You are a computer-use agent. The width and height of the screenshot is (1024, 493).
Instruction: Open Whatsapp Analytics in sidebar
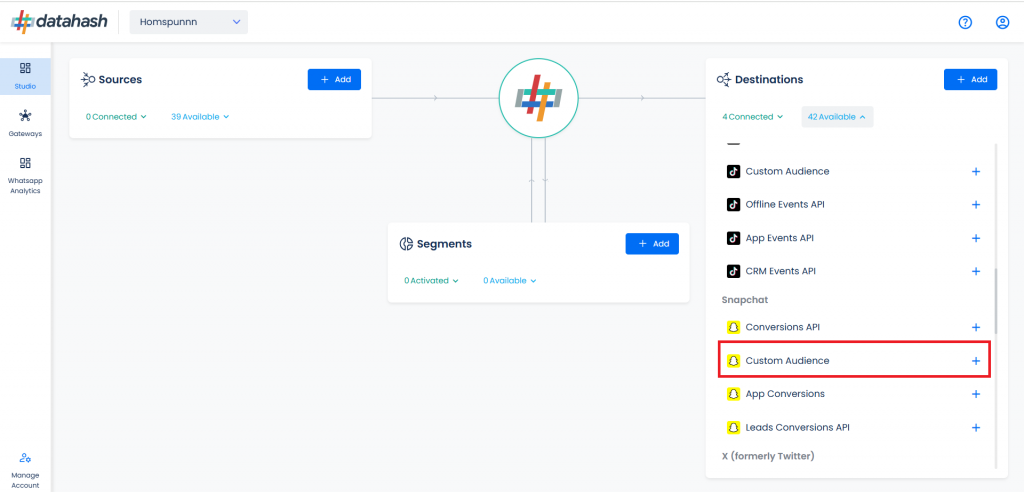point(25,176)
